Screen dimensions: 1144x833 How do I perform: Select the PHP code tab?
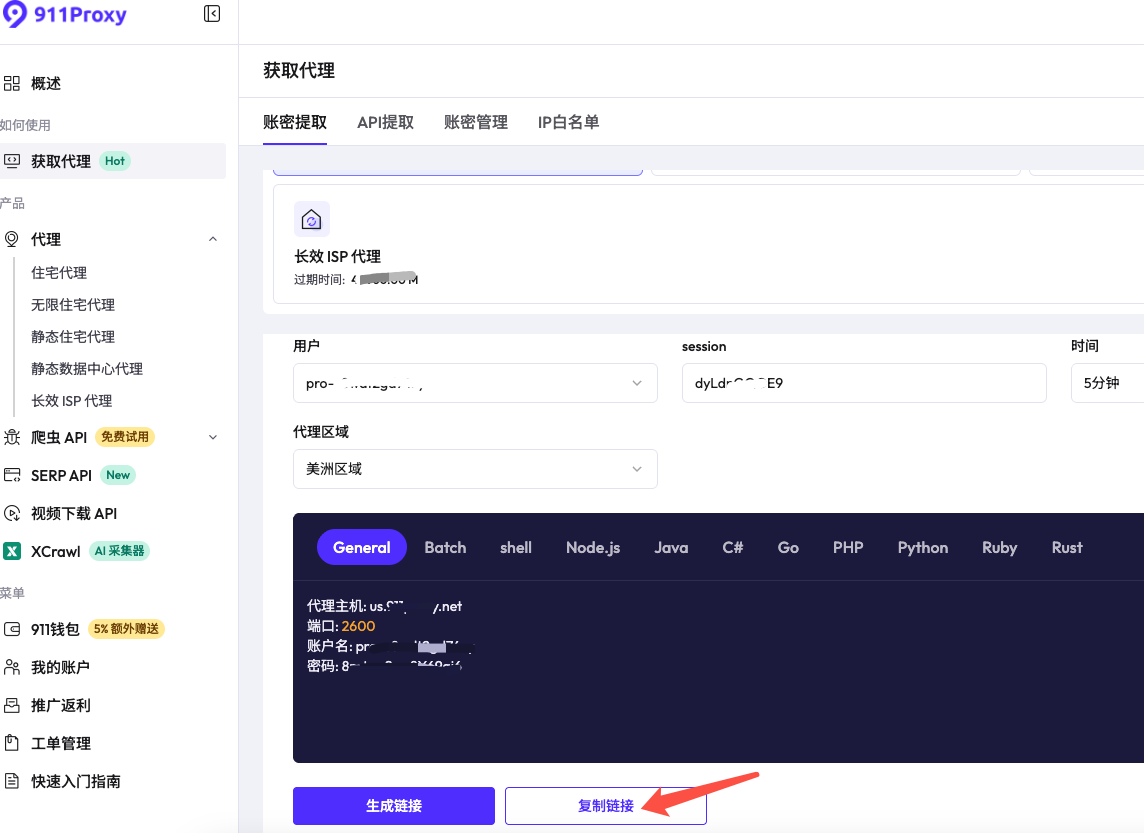[x=848, y=547]
